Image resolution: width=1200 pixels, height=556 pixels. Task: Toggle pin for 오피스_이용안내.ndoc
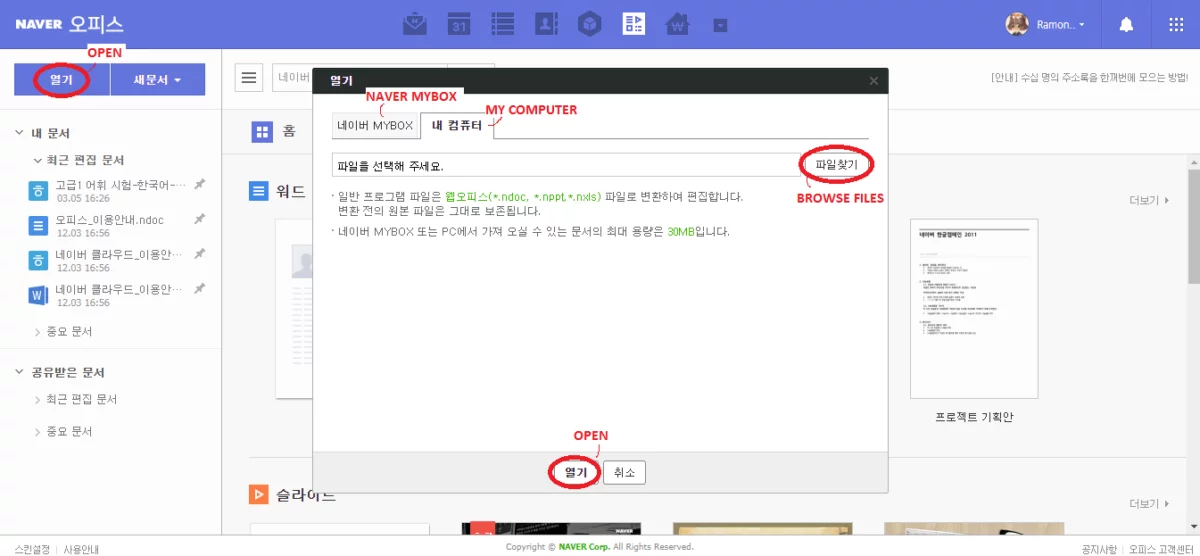click(x=199, y=219)
